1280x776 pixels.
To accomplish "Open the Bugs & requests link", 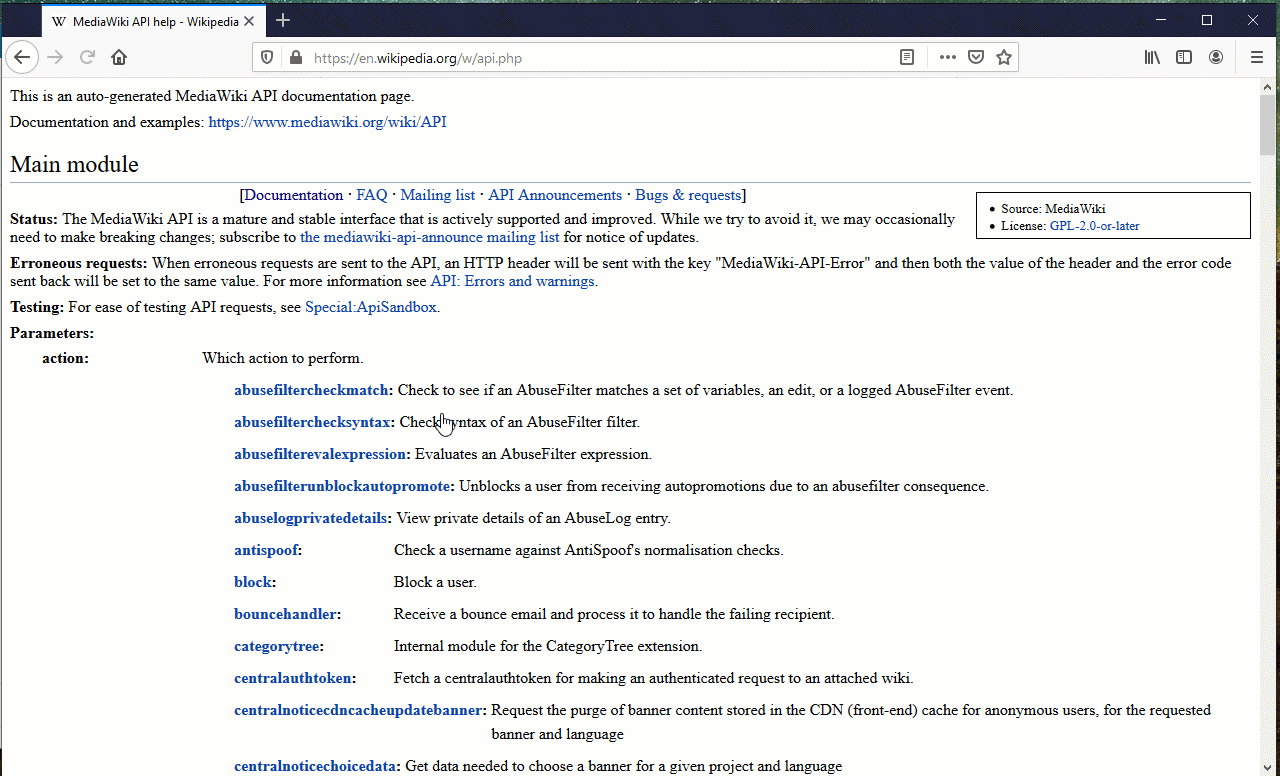I will (x=688, y=195).
